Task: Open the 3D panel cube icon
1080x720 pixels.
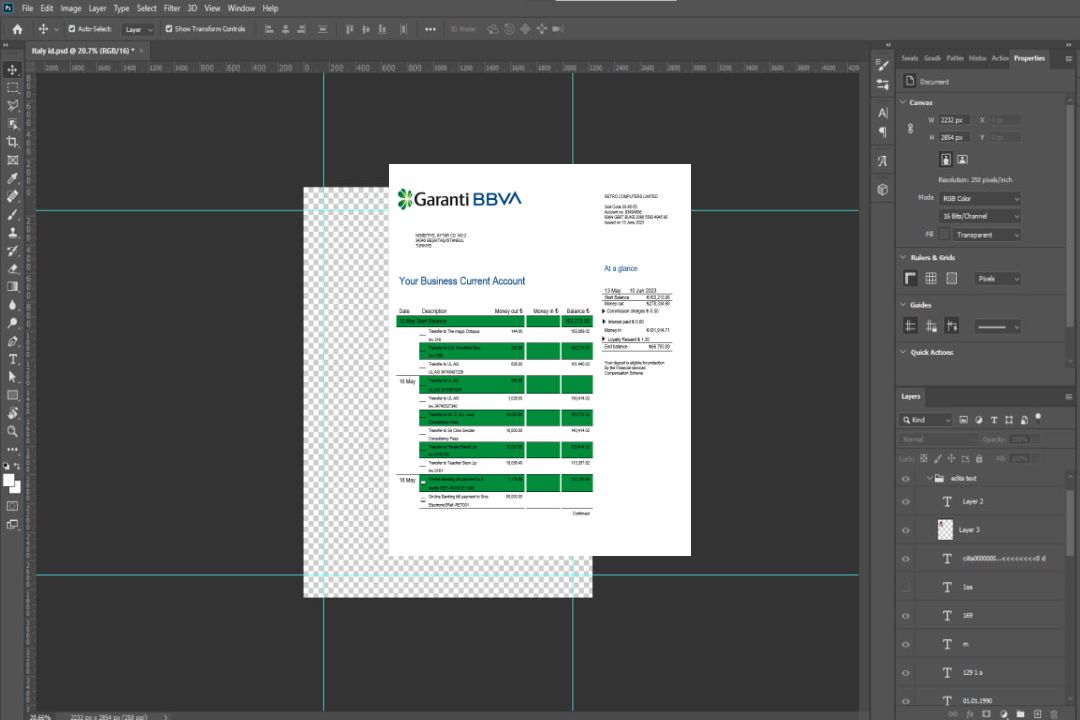Action: coord(882,189)
